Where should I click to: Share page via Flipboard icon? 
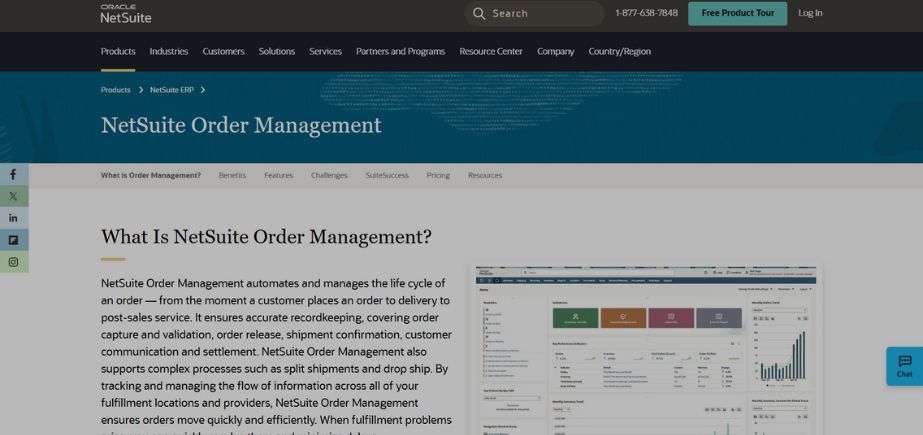pyautogui.click(x=14, y=240)
